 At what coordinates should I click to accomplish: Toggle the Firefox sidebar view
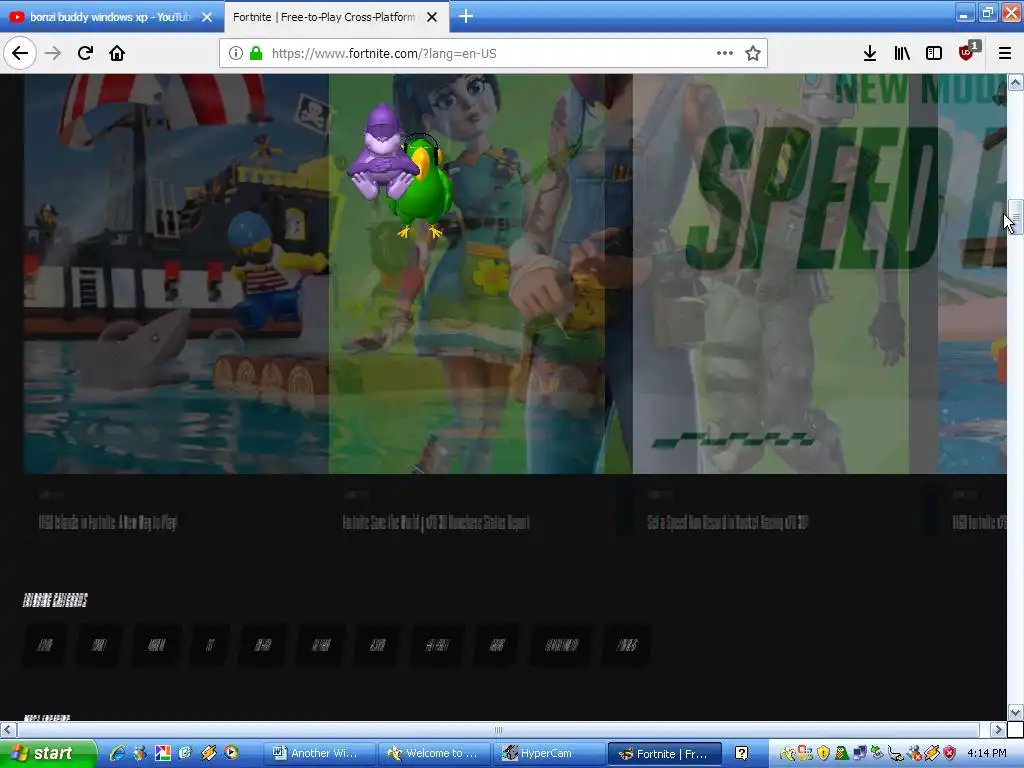tap(934, 53)
